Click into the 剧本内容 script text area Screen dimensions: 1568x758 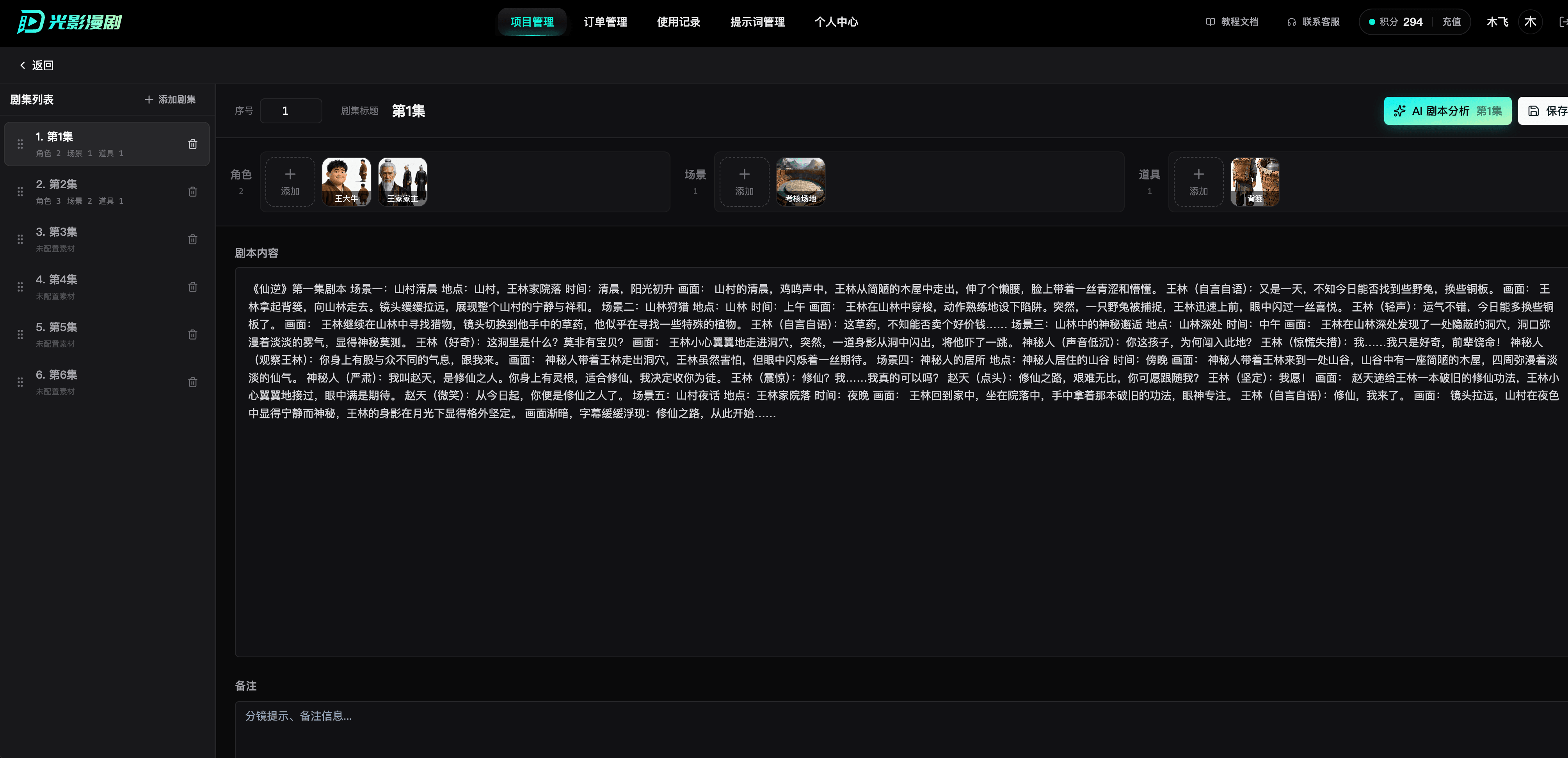pyautogui.click(x=901, y=461)
